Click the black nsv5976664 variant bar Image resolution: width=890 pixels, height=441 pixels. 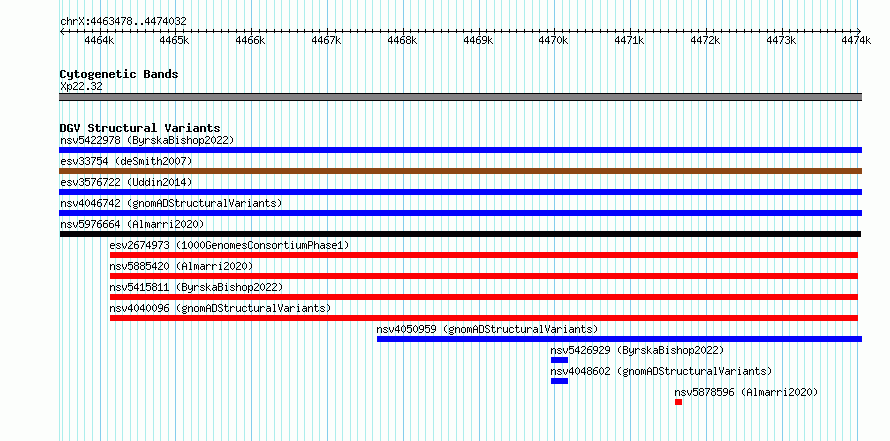click(460, 234)
